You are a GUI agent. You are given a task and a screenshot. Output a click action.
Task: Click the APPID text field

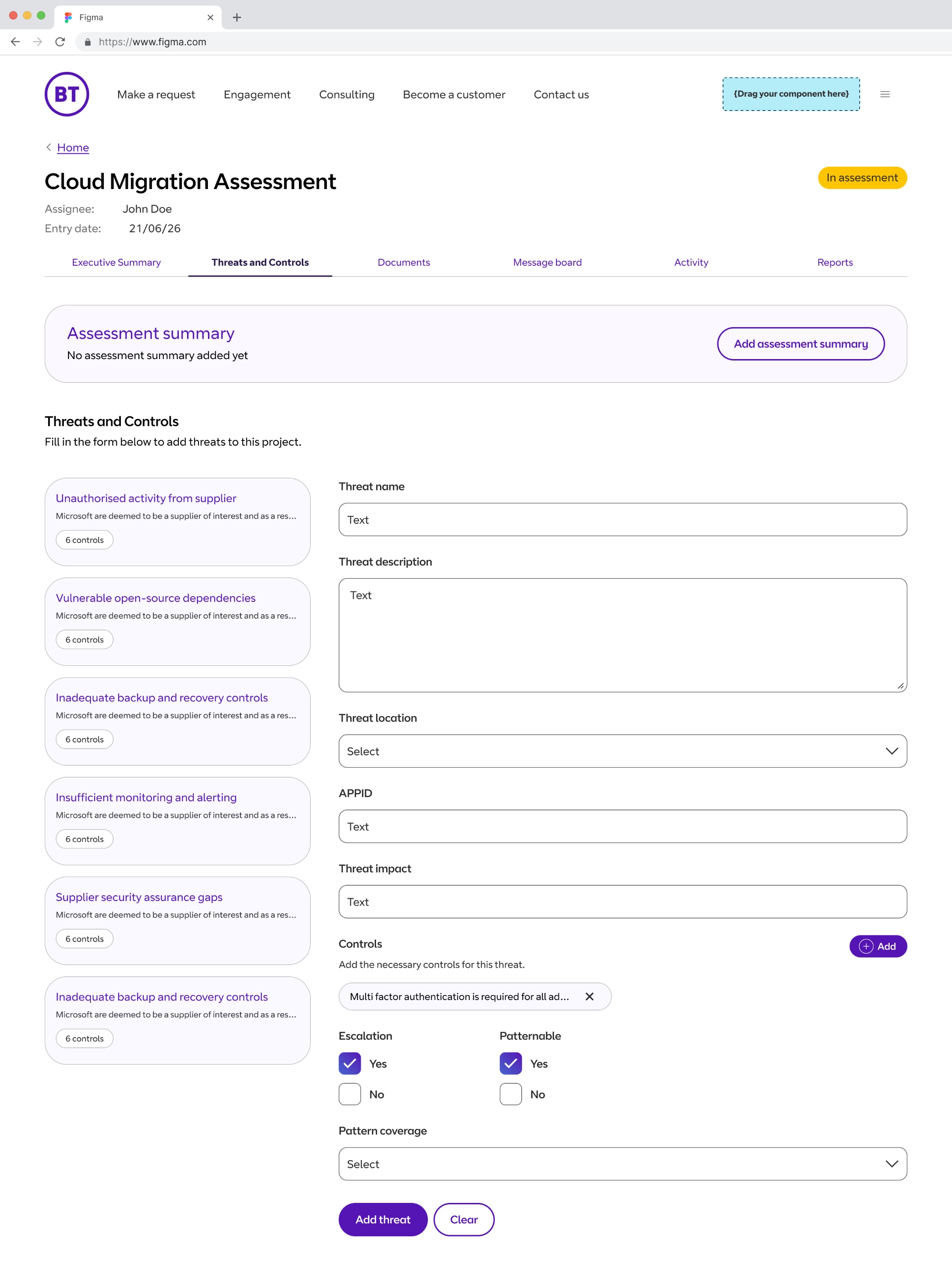coord(623,826)
